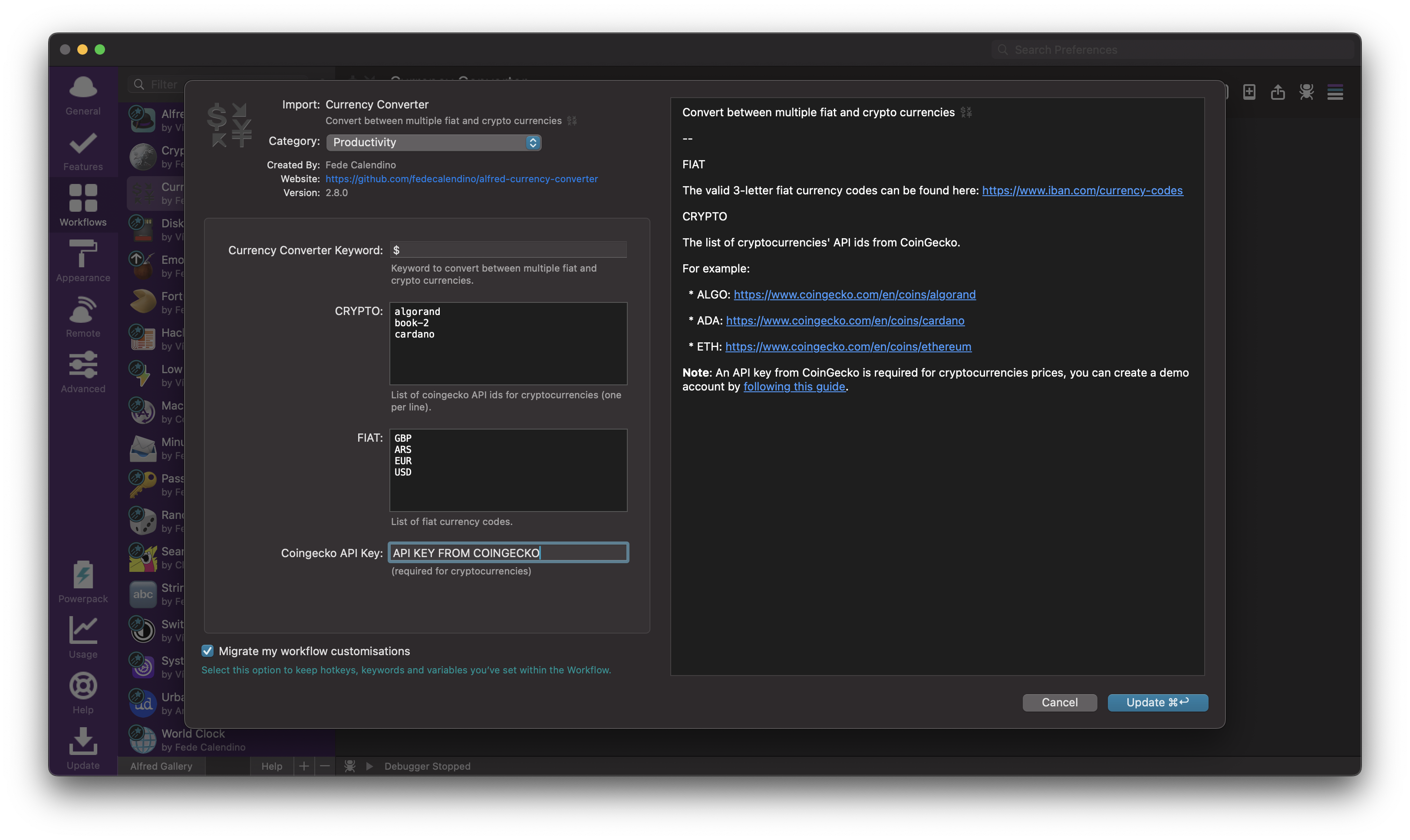Click the debugger play icon
This screenshot has width=1410, height=840.
[370, 766]
